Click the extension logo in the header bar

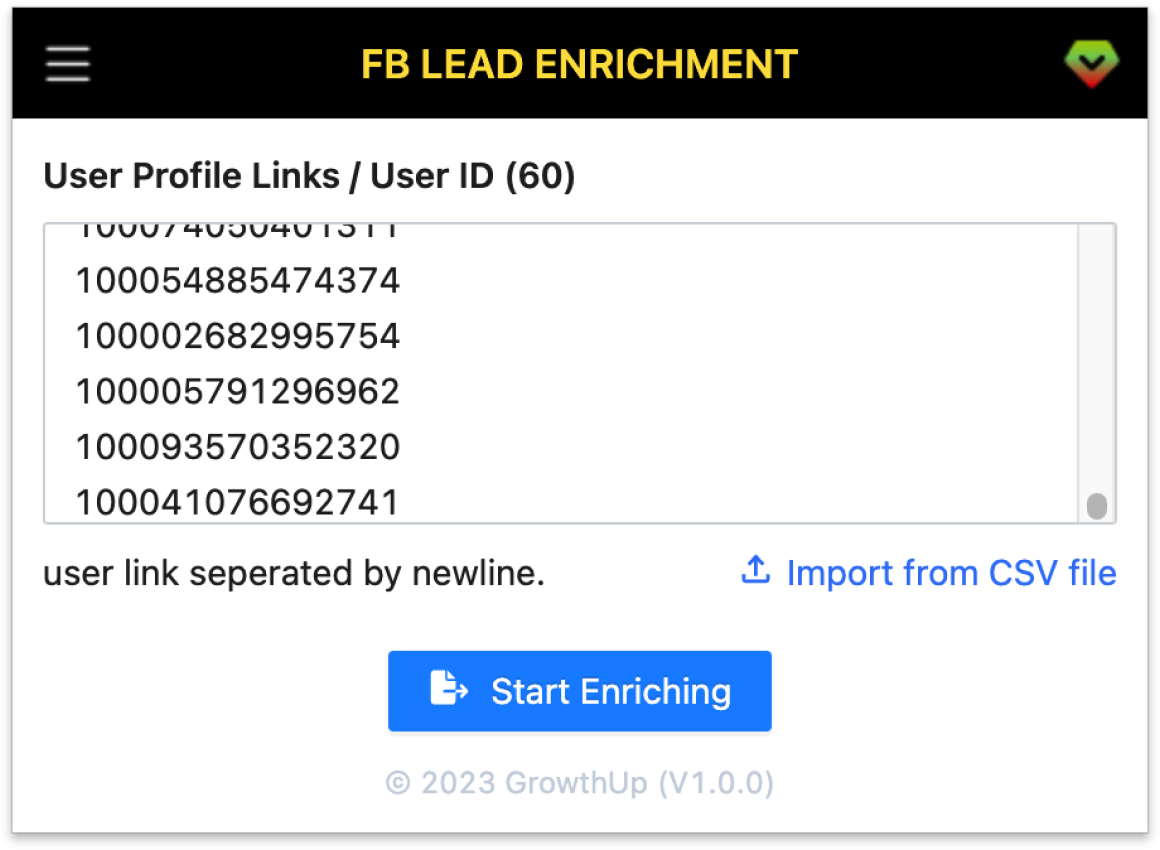(x=1092, y=63)
